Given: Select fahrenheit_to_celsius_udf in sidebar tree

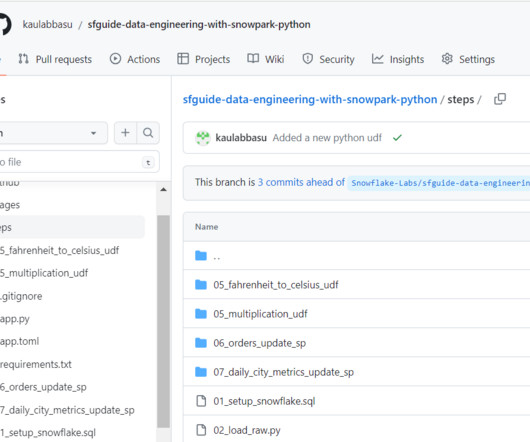Looking at the screenshot, I should 59,250.
